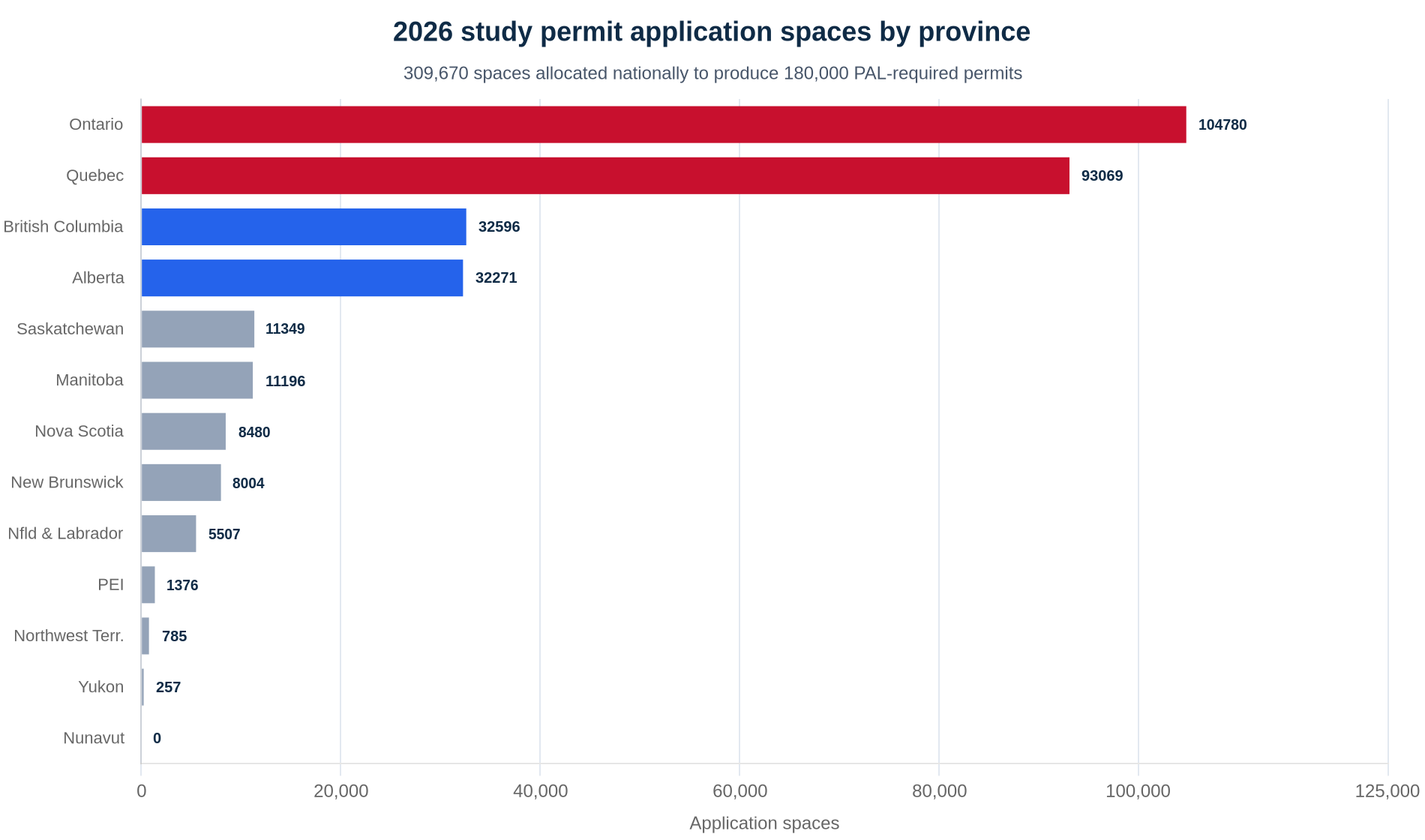This screenshot has height=840, width=1425.
Task: Click the 8004 value label
Action: 248,484
